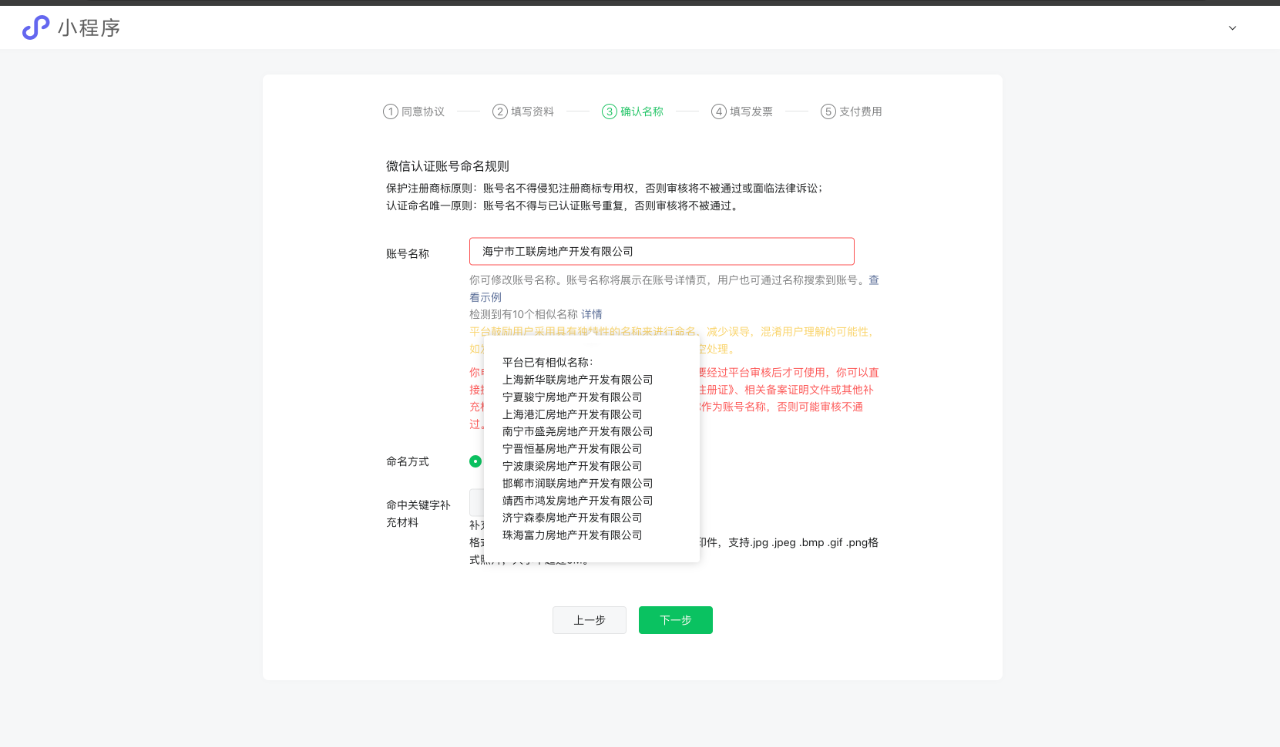This screenshot has width=1280, height=747.
Task: Go to step 4 填写发票
Action: pyautogui.click(x=742, y=111)
